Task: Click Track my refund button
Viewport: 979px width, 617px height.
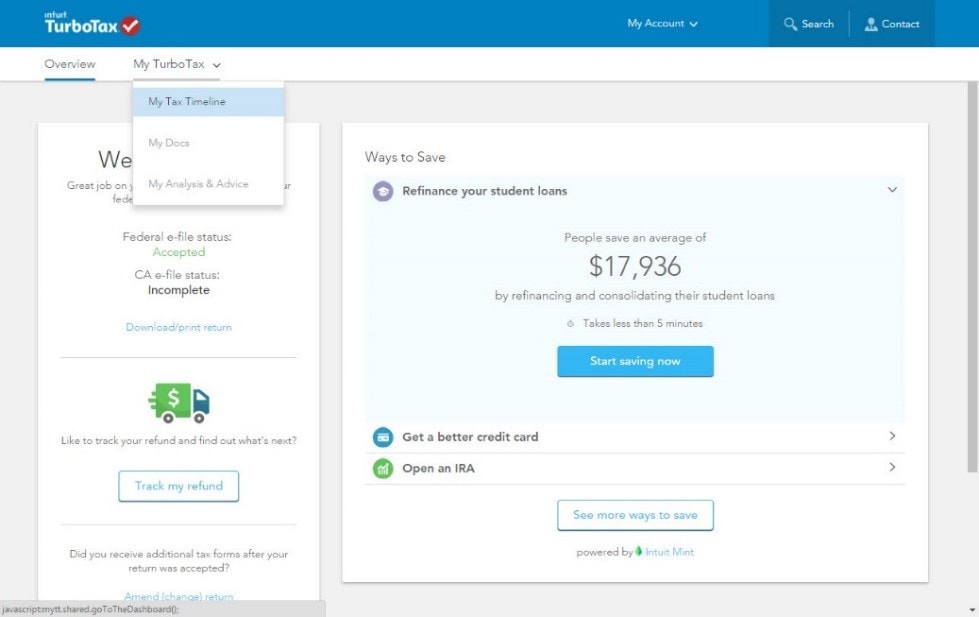Action: click(x=179, y=486)
